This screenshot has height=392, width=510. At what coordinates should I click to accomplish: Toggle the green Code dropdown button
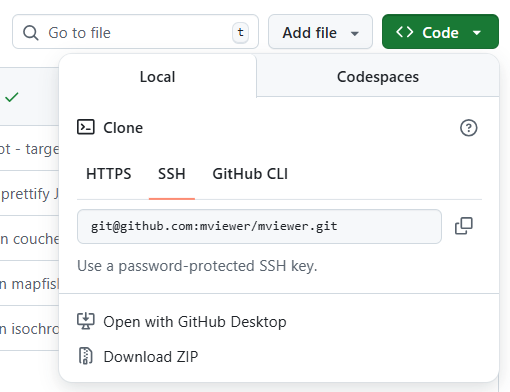pyautogui.click(x=440, y=32)
